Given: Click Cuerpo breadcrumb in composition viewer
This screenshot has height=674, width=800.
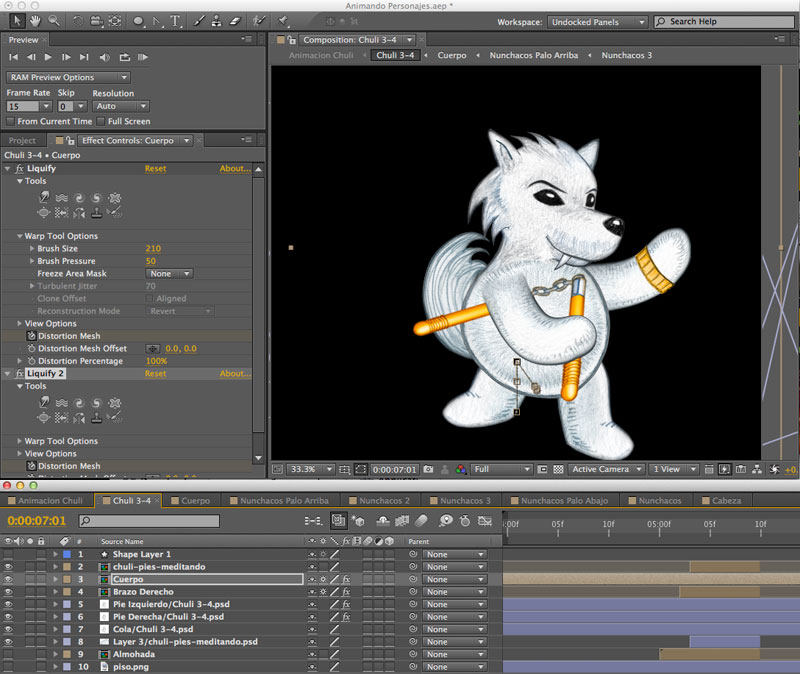Looking at the screenshot, I should pyautogui.click(x=452, y=55).
